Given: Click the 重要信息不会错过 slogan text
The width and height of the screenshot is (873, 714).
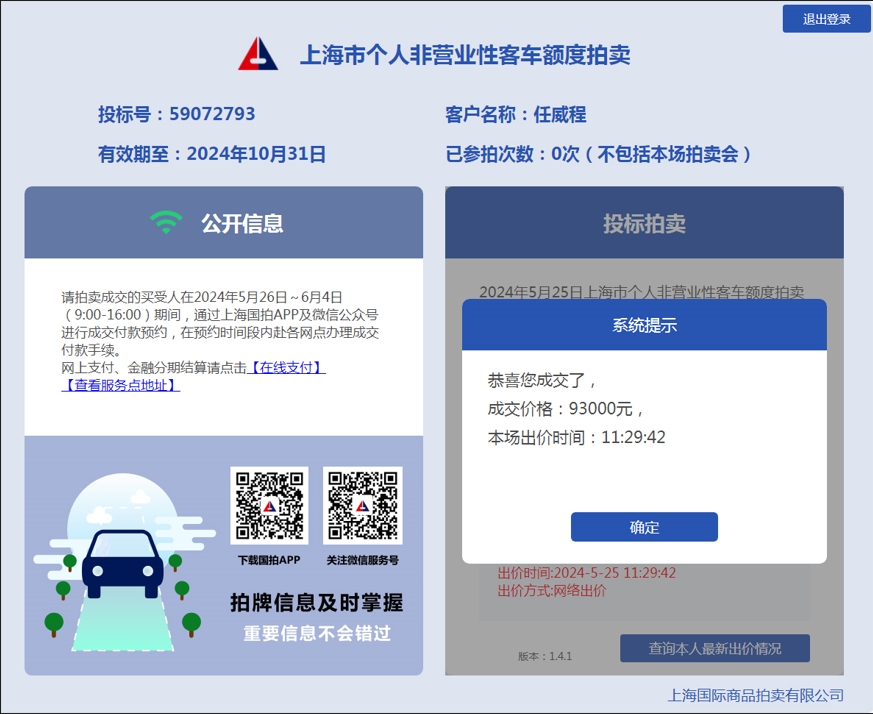Looking at the screenshot, I should [317, 633].
